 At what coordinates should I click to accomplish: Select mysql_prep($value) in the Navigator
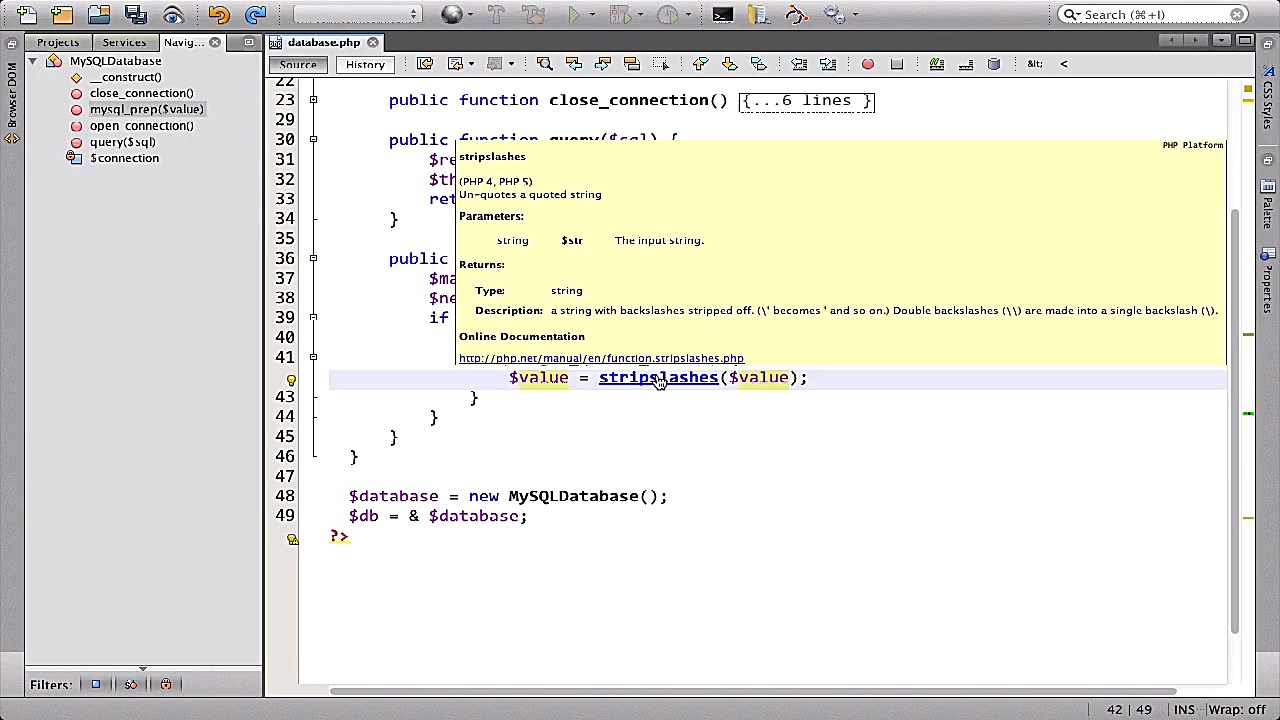146,109
